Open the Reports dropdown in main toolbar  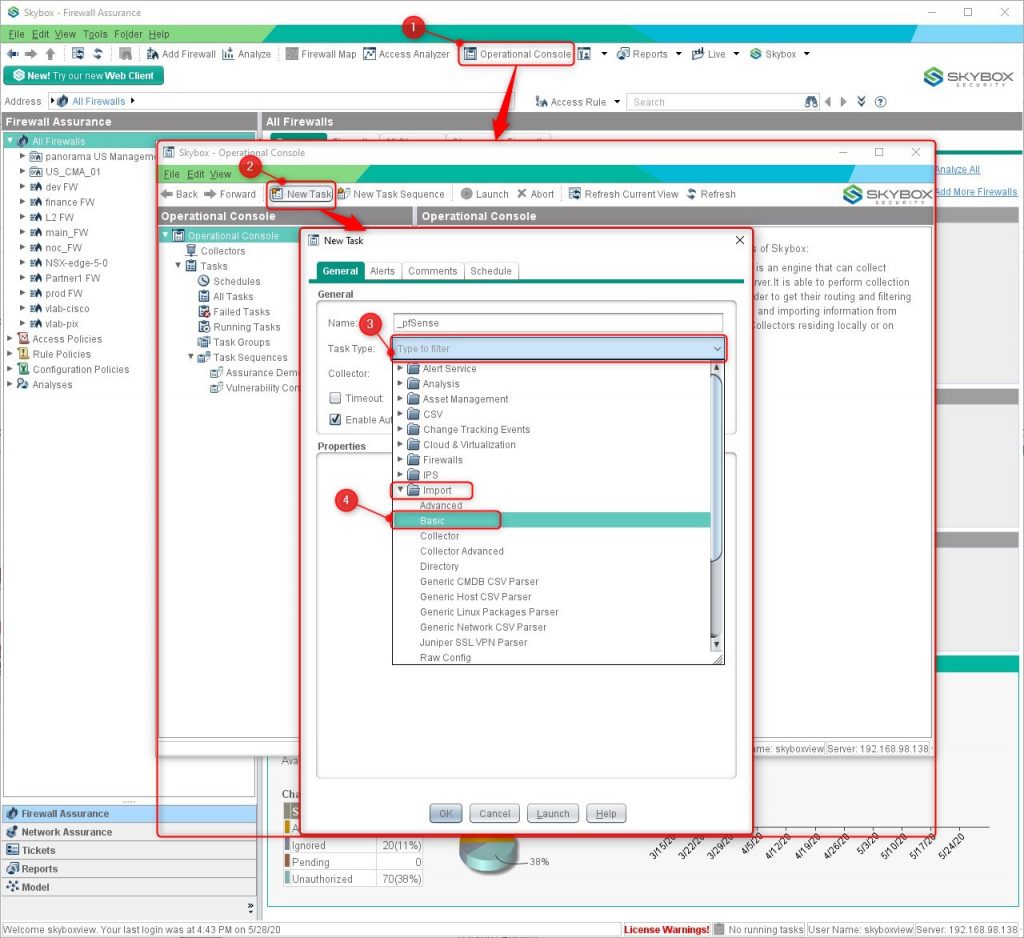(x=679, y=54)
